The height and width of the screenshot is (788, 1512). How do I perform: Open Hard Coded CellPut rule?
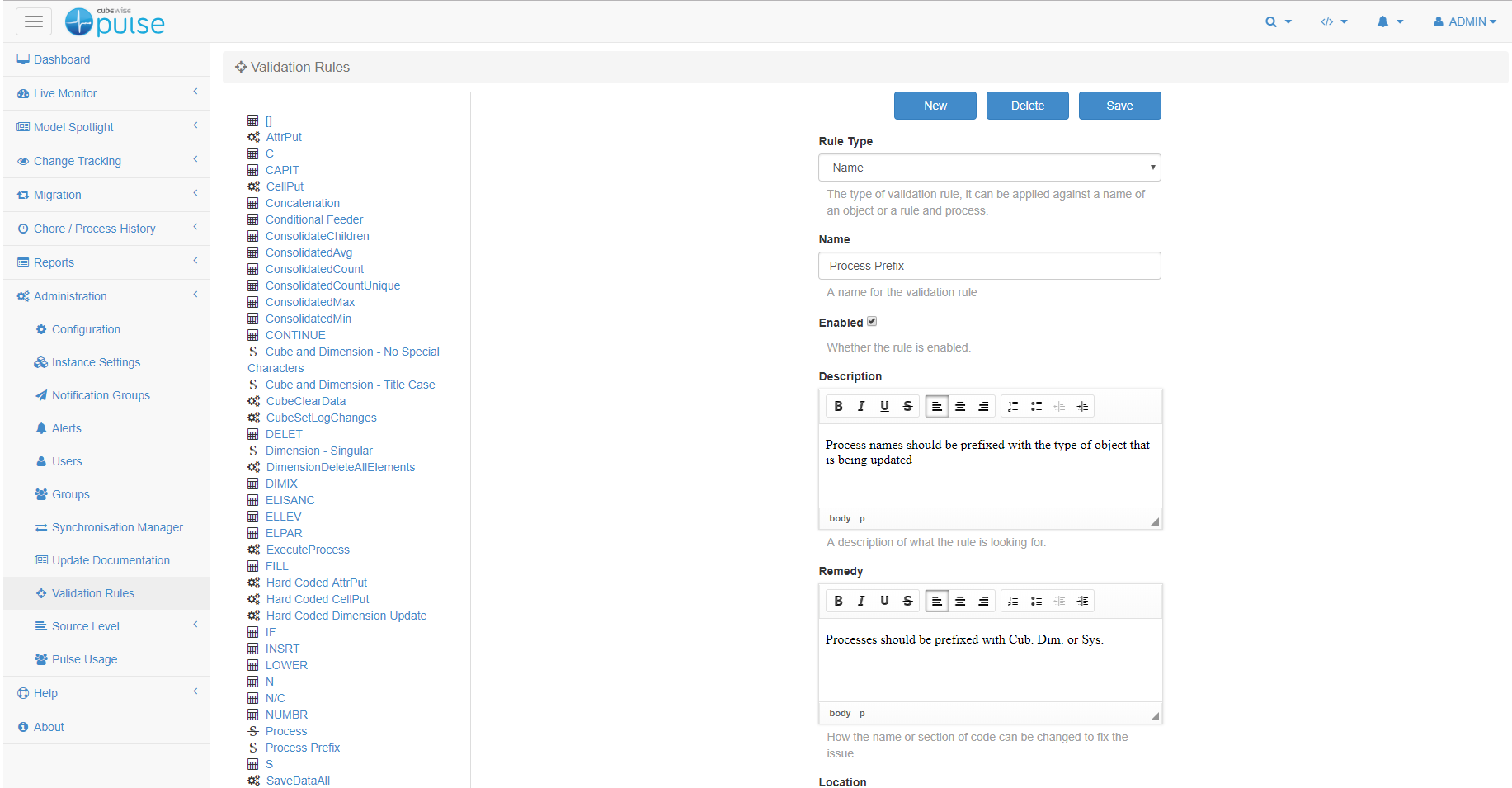point(318,599)
